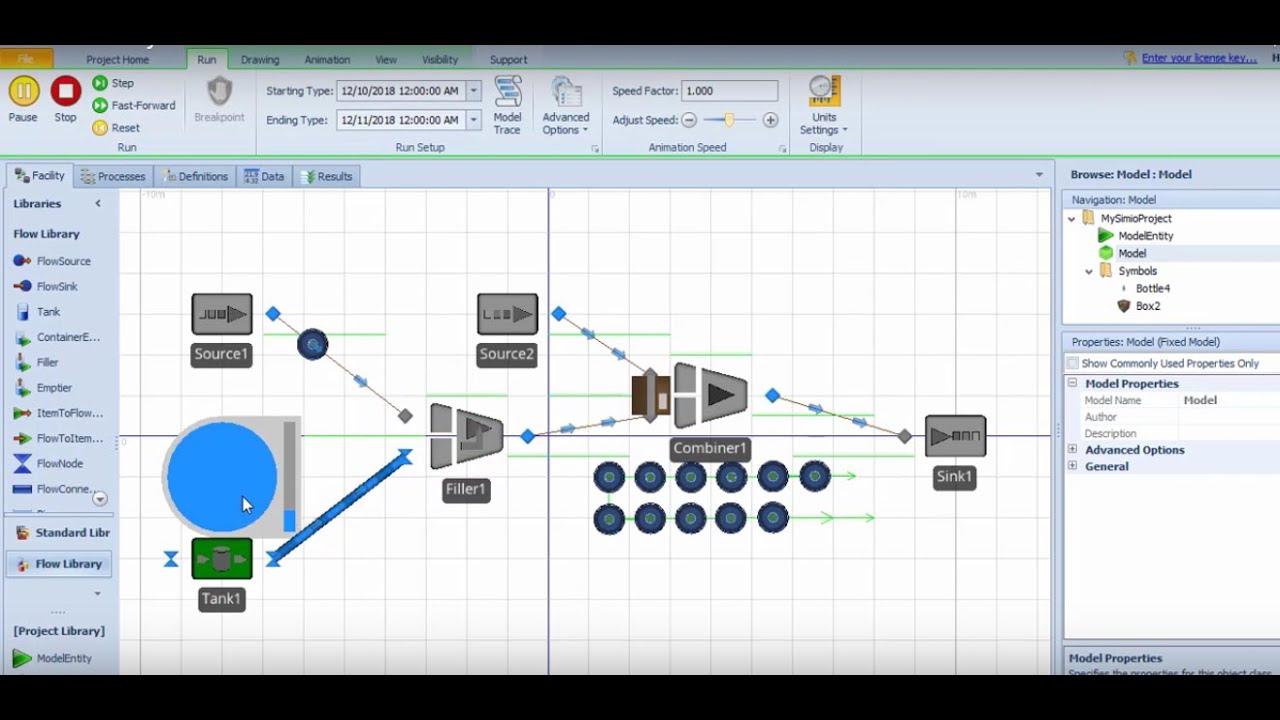Click the Ending Type date field
The image size is (1280, 720).
coord(401,120)
